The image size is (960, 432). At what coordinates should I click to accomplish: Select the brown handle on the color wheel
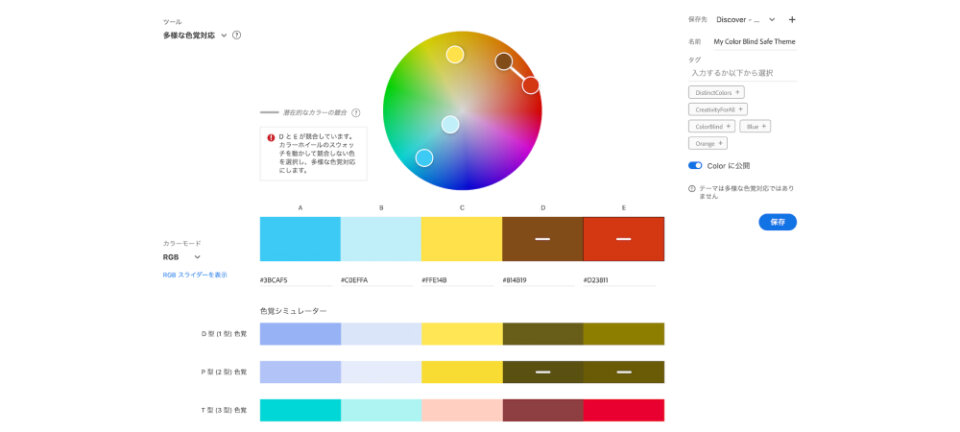point(504,62)
